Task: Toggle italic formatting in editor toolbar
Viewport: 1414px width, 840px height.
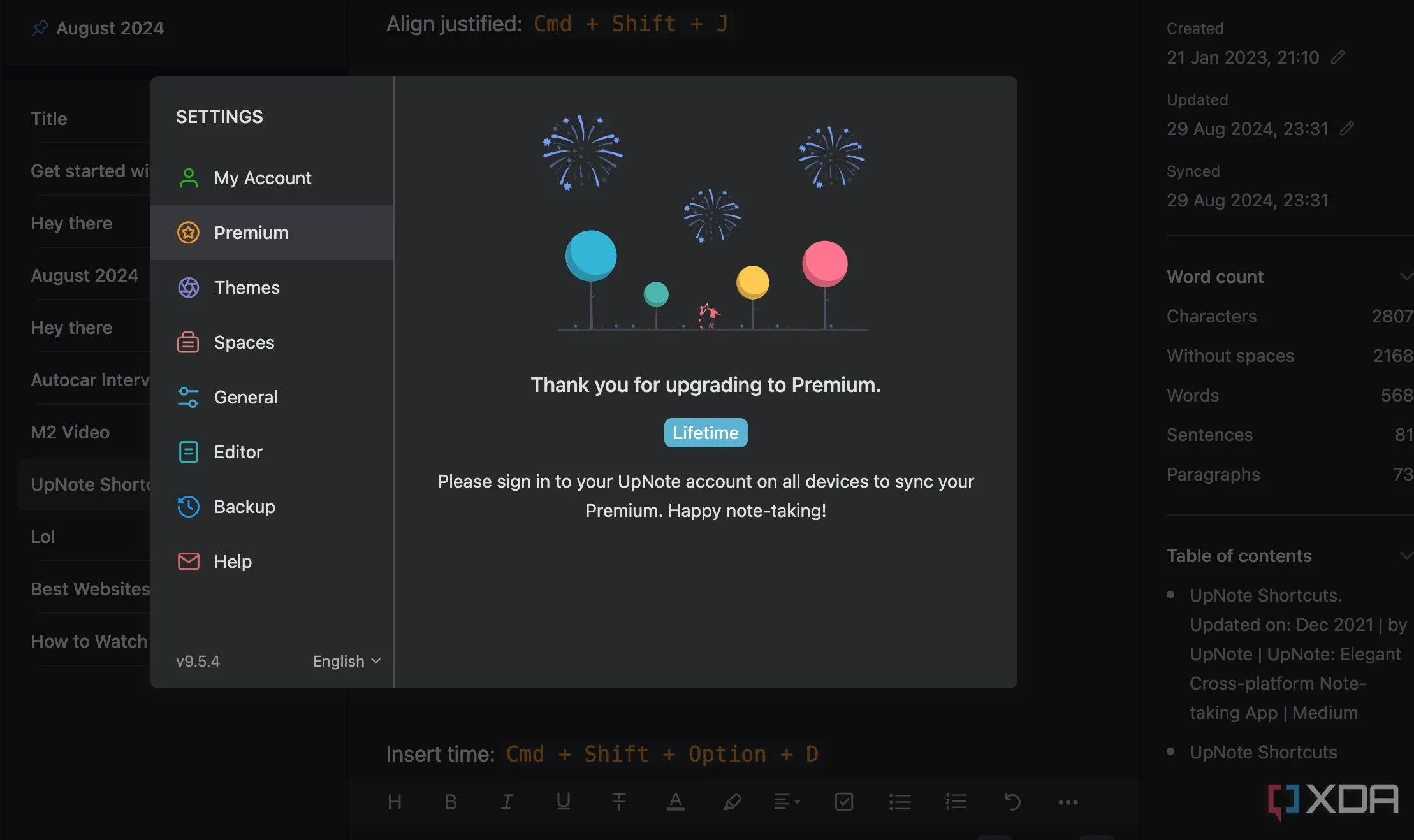Action: (x=507, y=802)
